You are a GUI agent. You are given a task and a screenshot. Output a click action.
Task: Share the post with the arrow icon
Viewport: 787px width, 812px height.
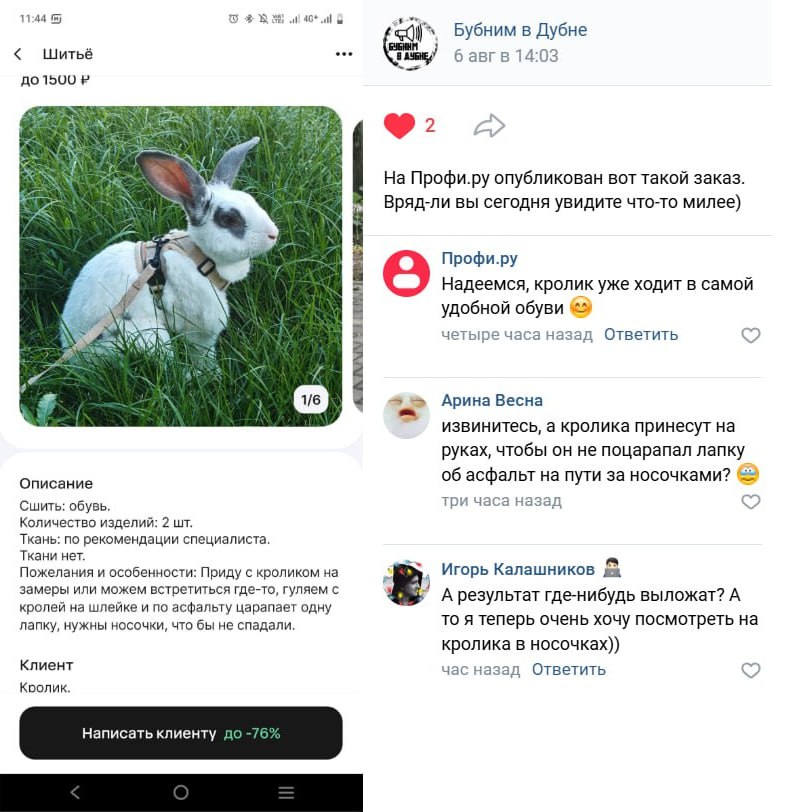tap(489, 126)
